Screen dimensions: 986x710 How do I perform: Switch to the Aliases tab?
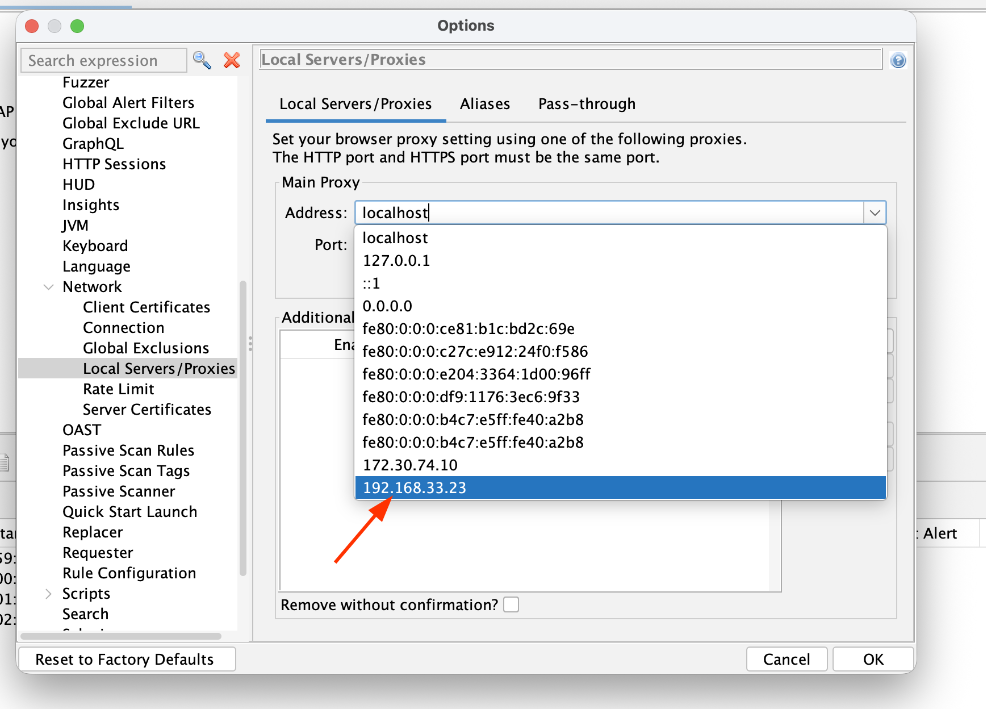(485, 104)
